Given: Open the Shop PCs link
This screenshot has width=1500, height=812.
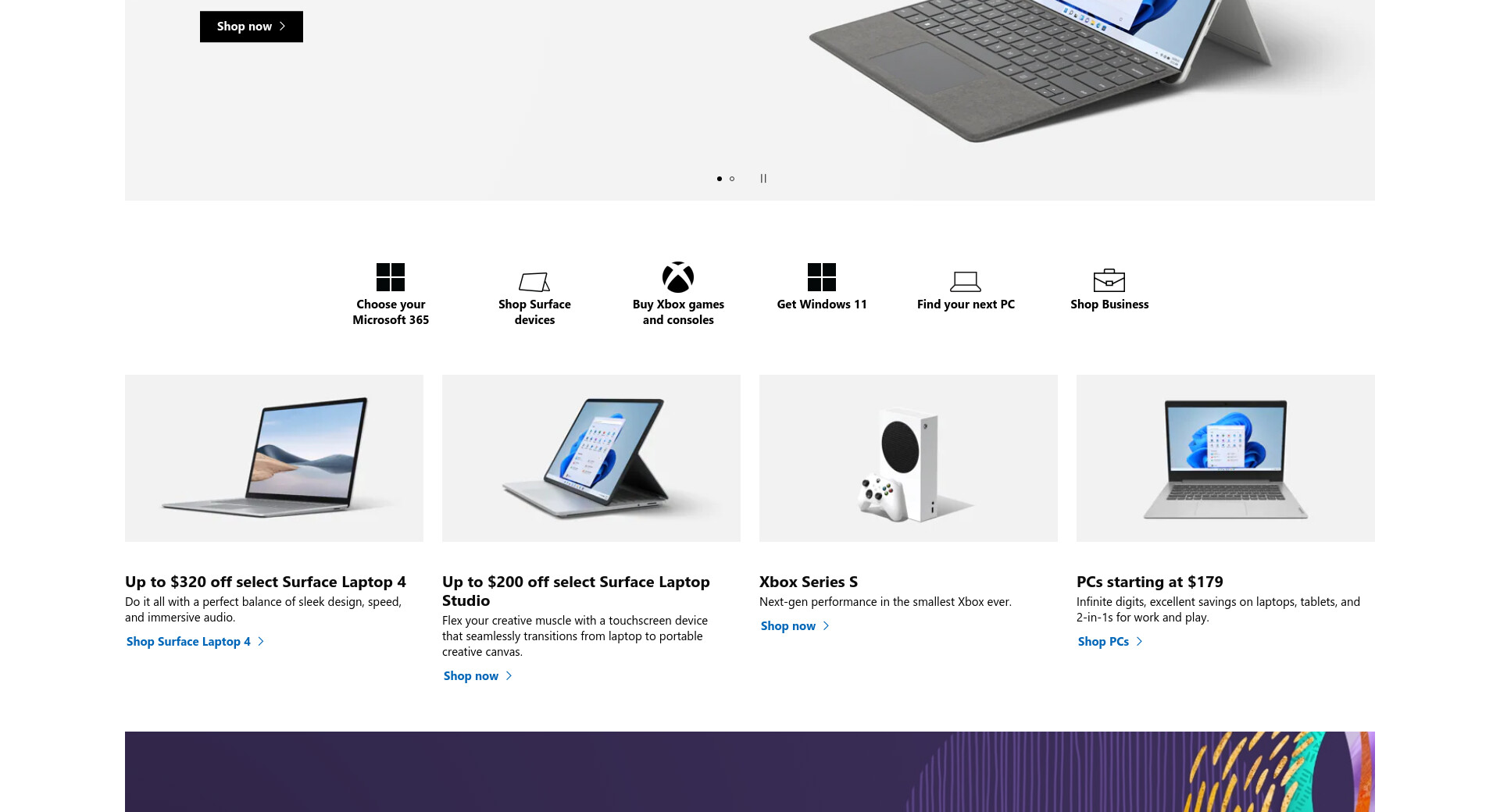Looking at the screenshot, I should click(x=1110, y=642).
